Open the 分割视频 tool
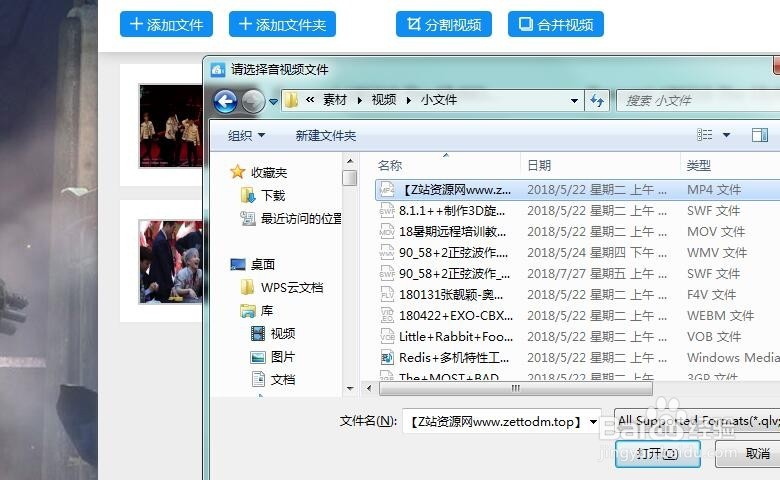This screenshot has height=480, width=780. (444, 24)
